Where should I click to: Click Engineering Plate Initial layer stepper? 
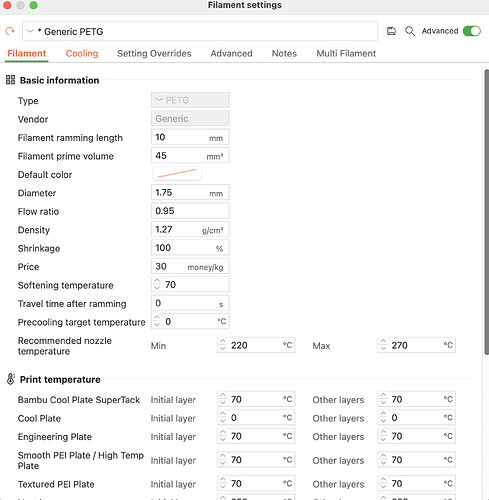point(223,436)
